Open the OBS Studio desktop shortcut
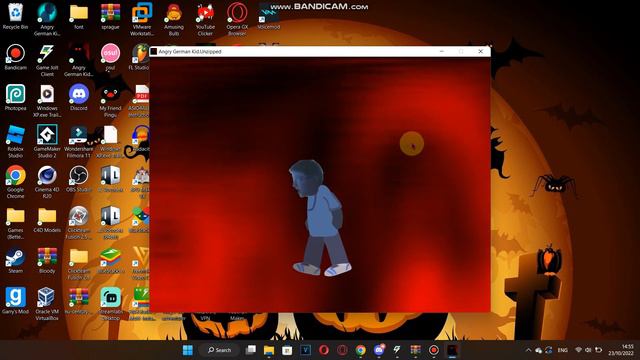Image resolution: width=640 pixels, height=360 pixels. (x=79, y=179)
